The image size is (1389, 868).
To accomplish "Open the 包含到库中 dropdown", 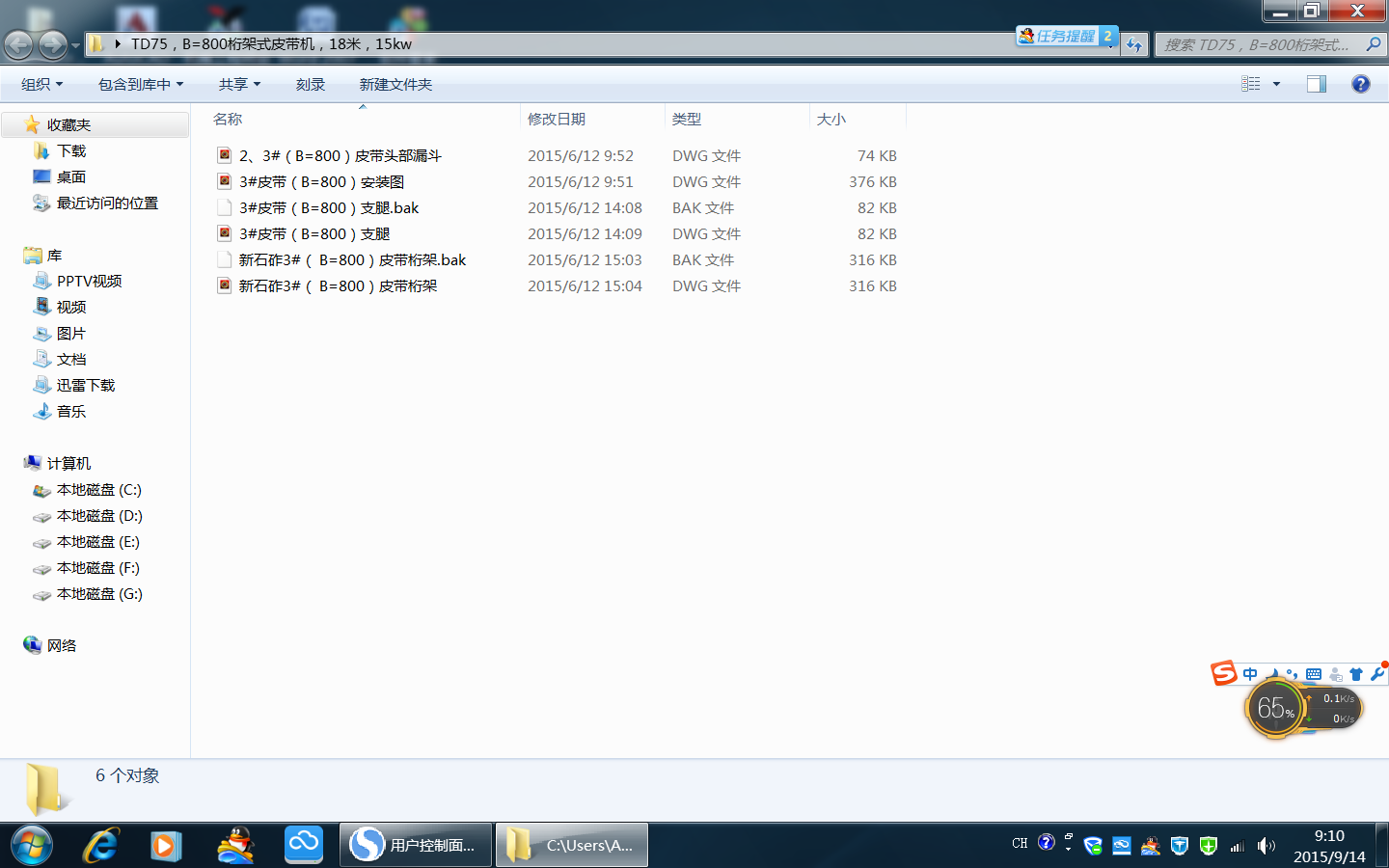I will (x=141, y=84).
